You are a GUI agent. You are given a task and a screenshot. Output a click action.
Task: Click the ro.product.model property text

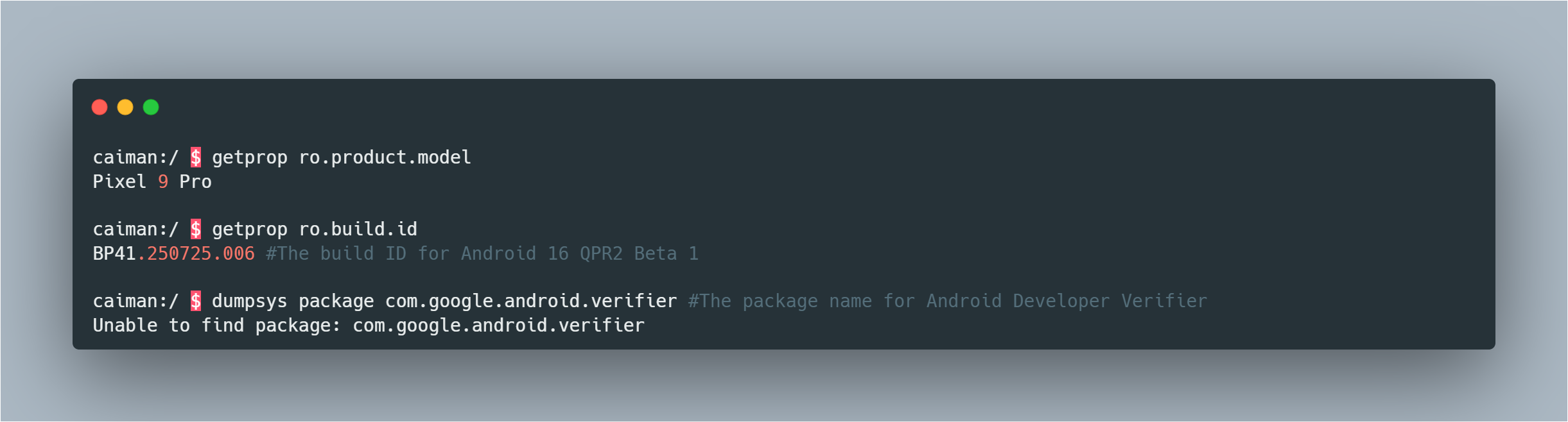coord(385,157)
